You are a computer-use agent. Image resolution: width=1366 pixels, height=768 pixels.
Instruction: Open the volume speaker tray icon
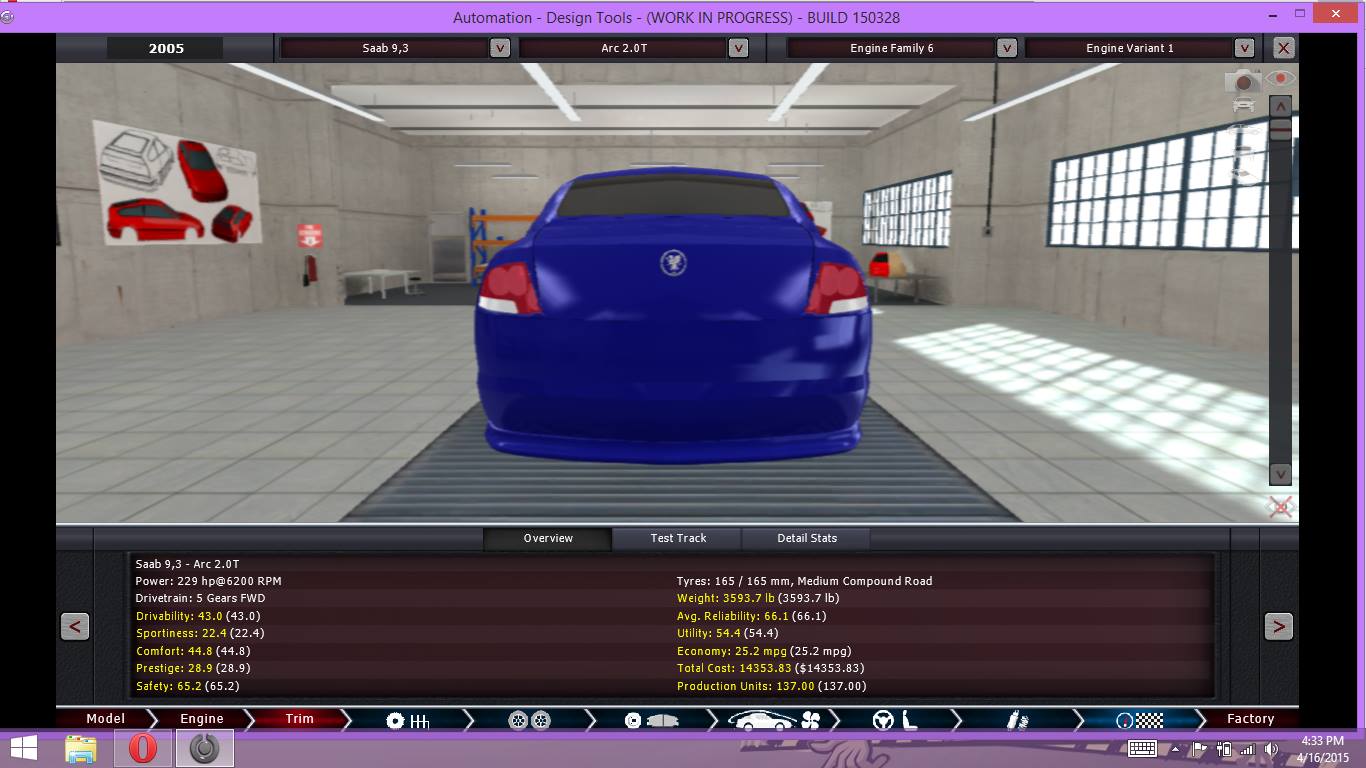click(x=1271, y=749)
